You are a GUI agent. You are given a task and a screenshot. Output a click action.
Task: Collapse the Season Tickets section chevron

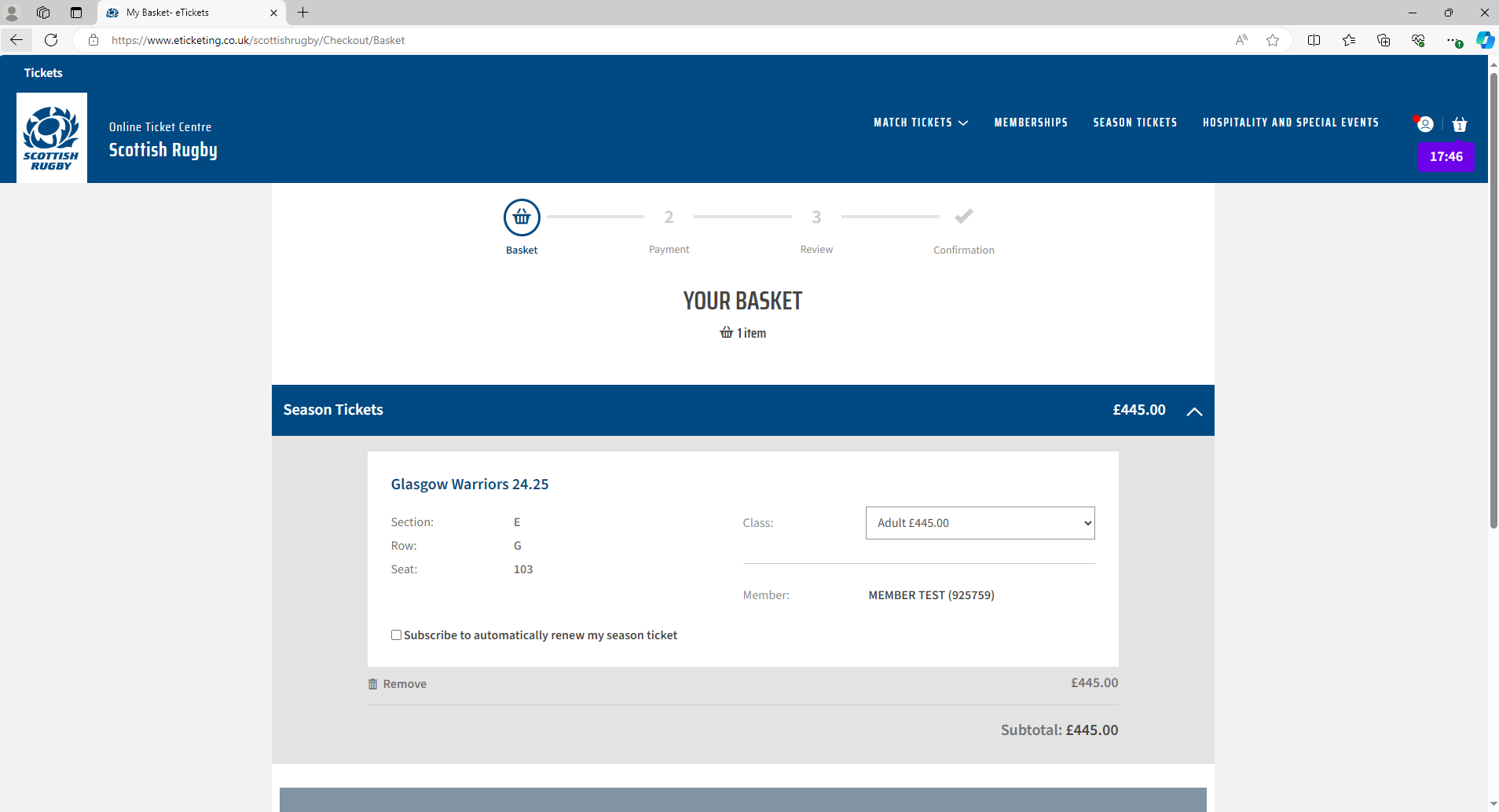coord(1194,411)
